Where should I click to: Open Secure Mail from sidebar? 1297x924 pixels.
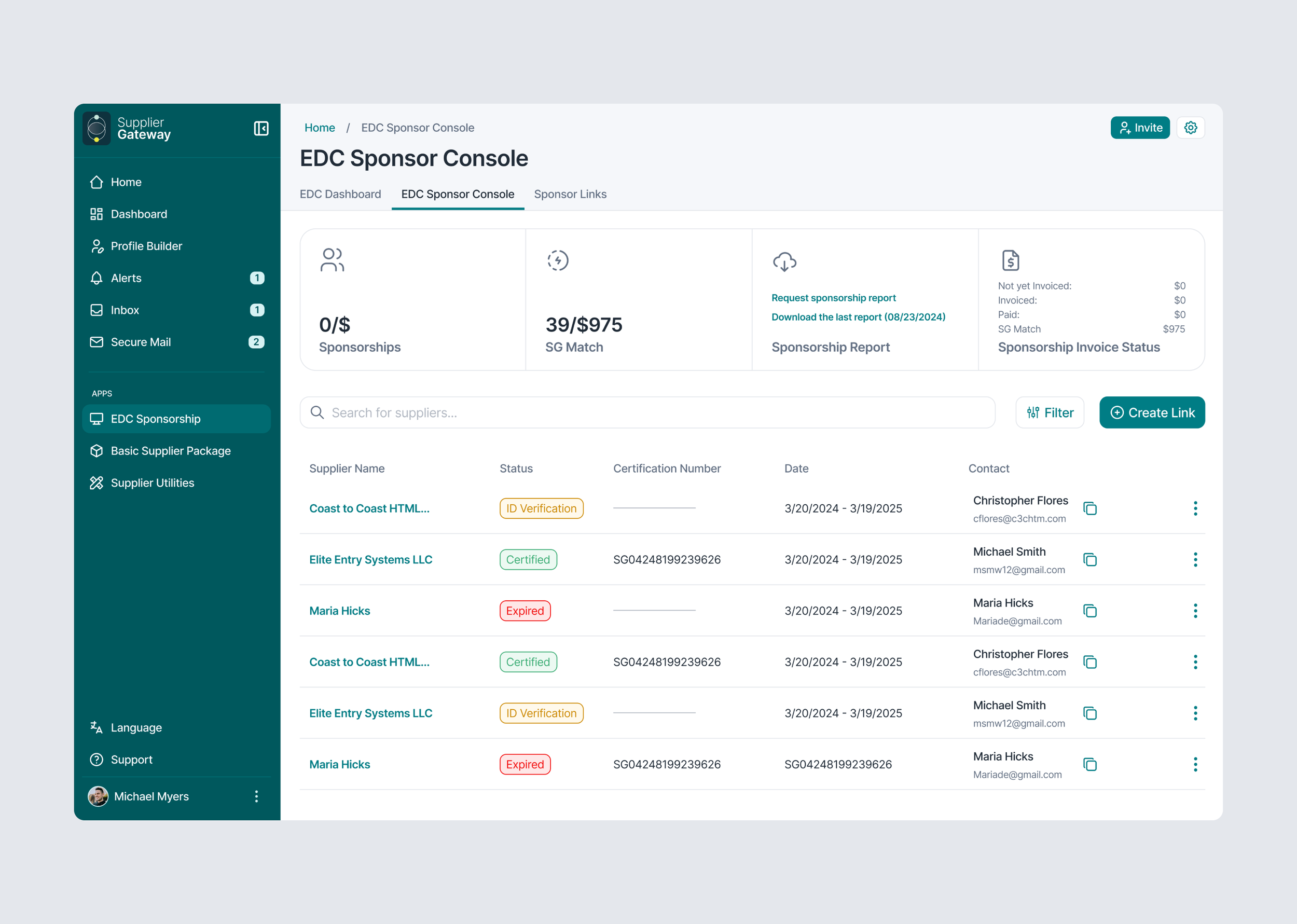[x=141, y=342]
